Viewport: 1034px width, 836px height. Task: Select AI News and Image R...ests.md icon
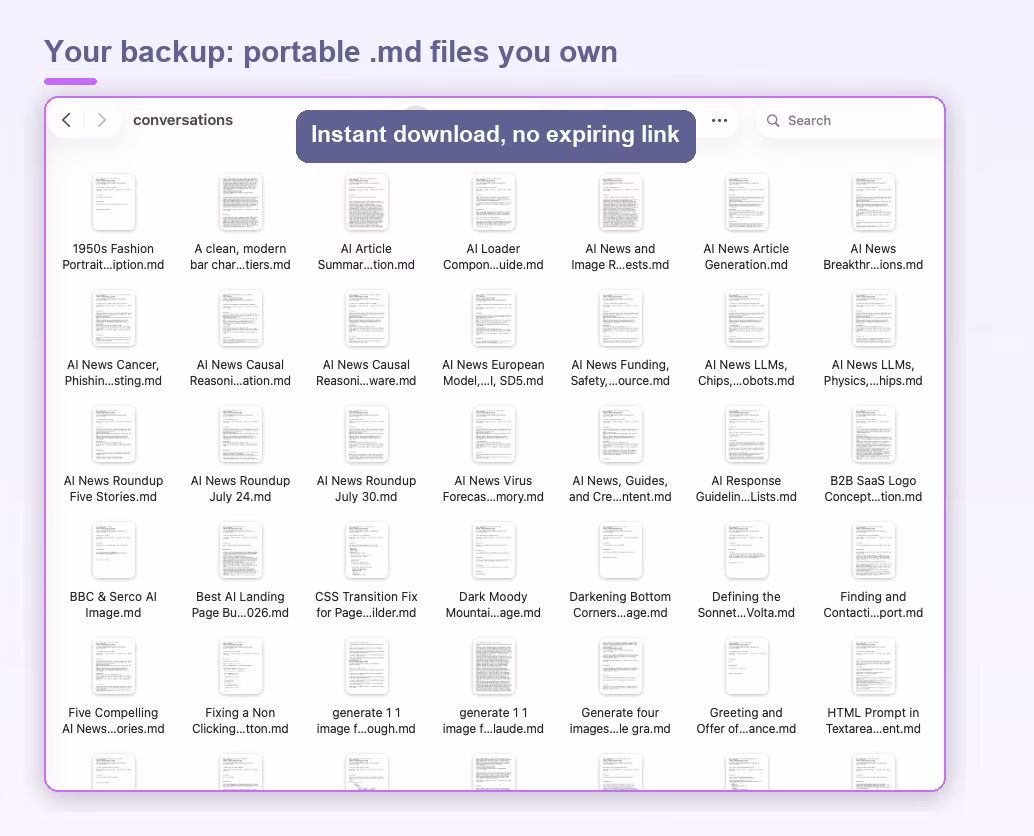(620, 202)
